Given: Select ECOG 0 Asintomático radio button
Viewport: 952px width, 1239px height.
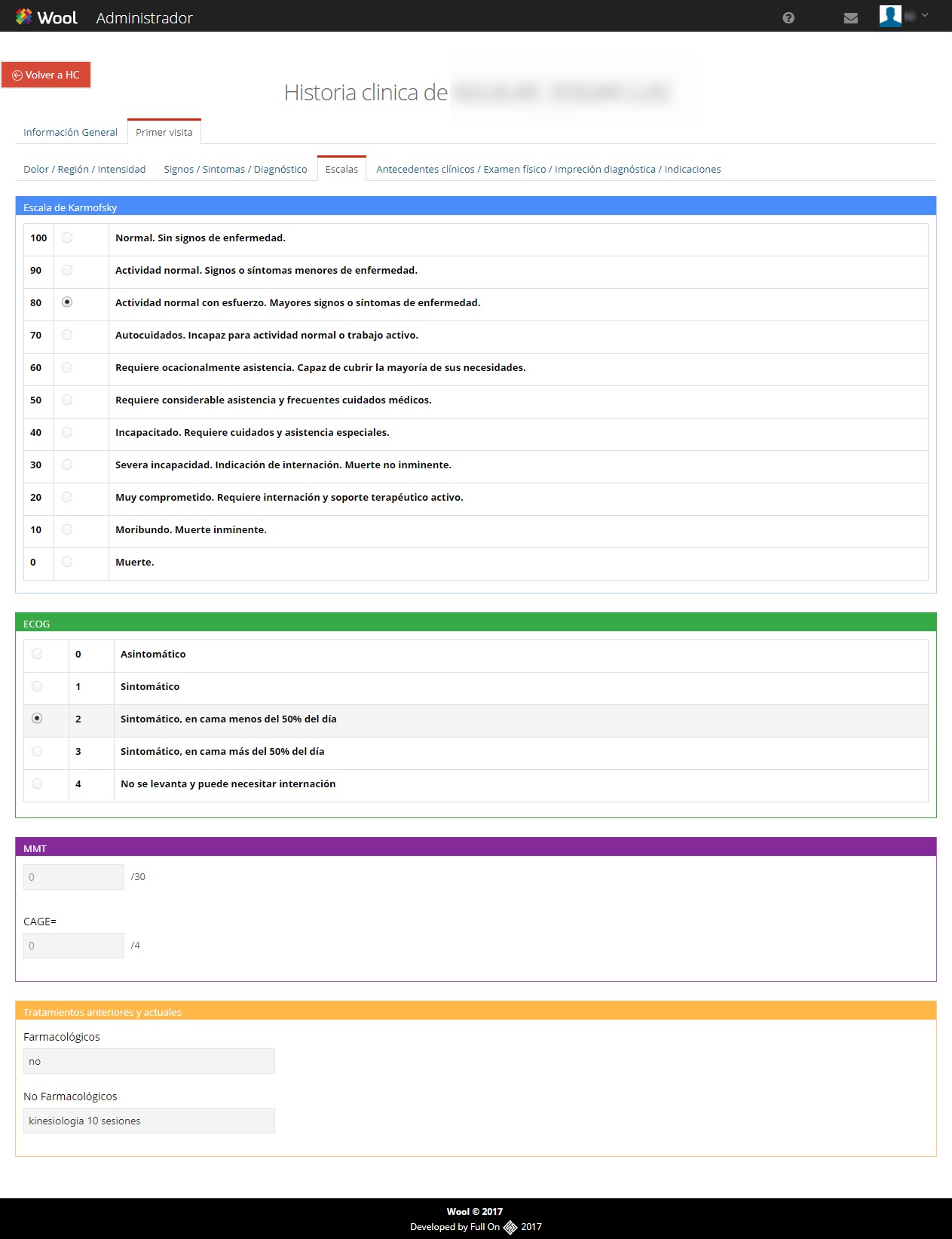Looking at the screenshot, I should pyautogui.click(x=37, y=654).
